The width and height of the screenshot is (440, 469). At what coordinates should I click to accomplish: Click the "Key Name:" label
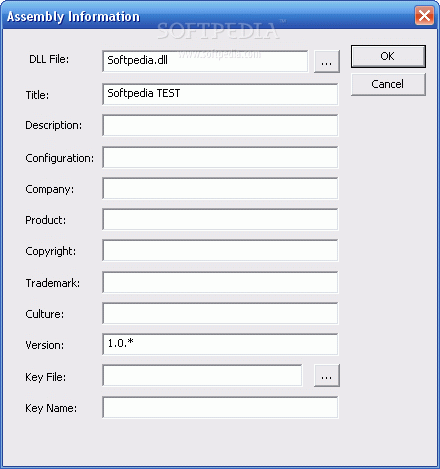point(51,408)
